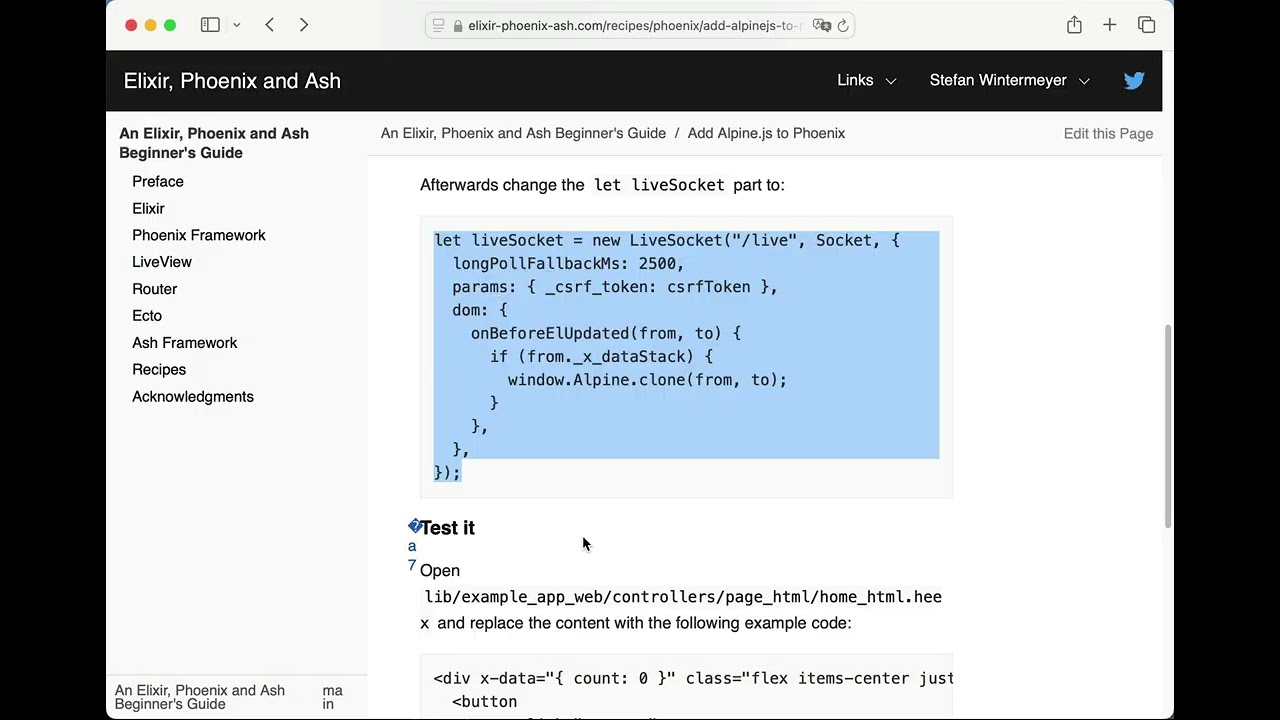1280x720 pixels.
Task: Open the Twitter bird link
Action: tap(1134, 81)
